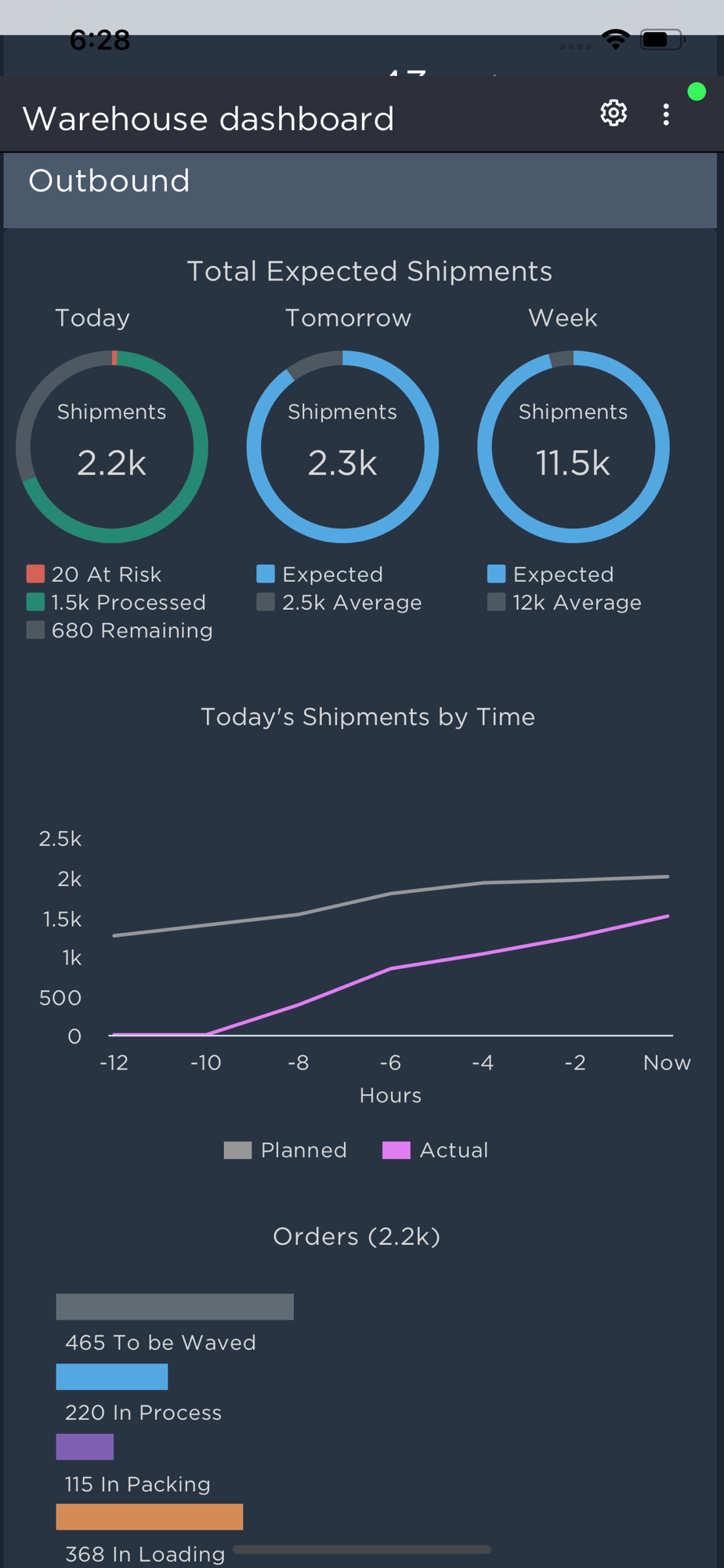Click the 1.5k Processed legend swatch
This screenshot has height=1568, width=724.
point(35,602)
